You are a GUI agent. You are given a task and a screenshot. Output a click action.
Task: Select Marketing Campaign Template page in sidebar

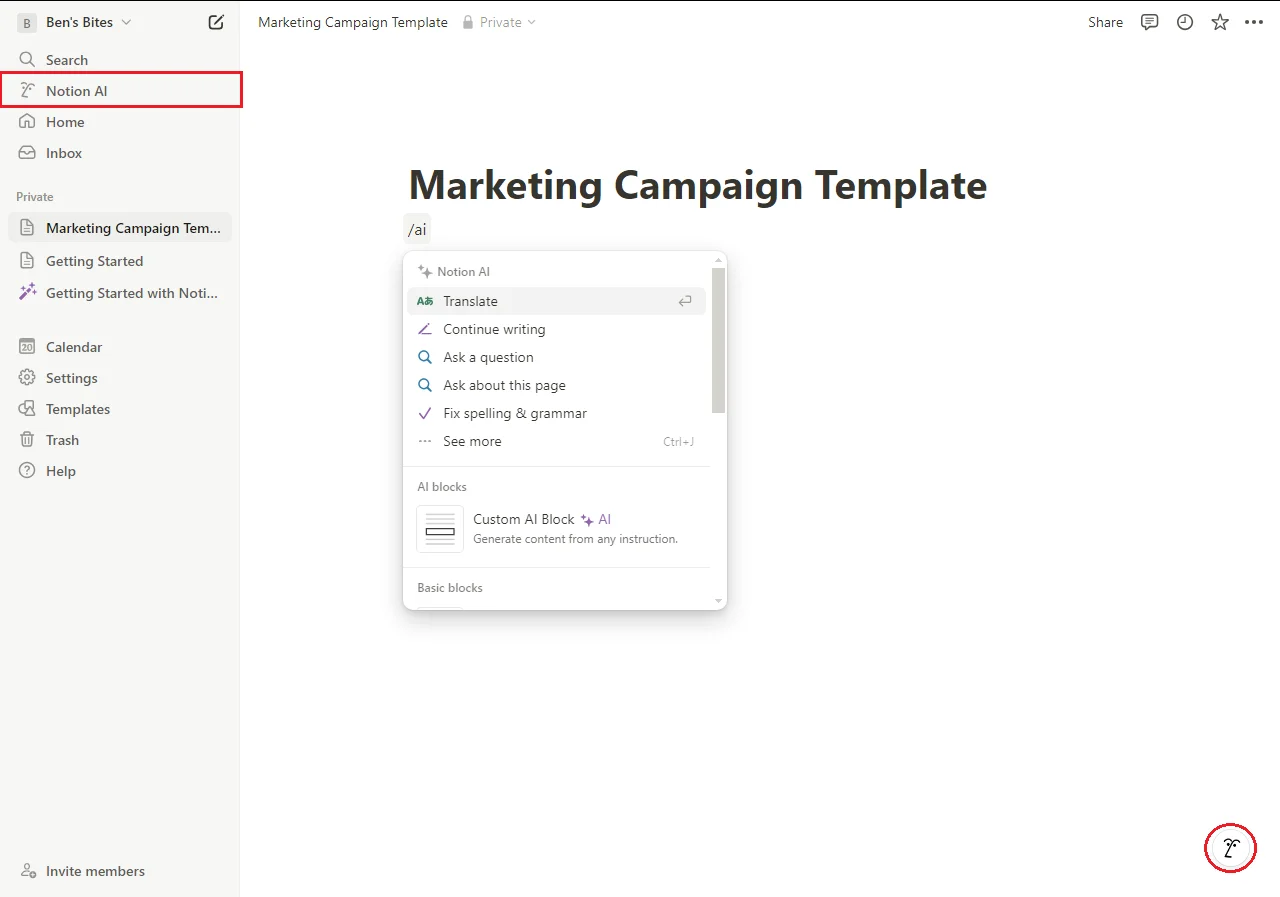click(120, 228)
